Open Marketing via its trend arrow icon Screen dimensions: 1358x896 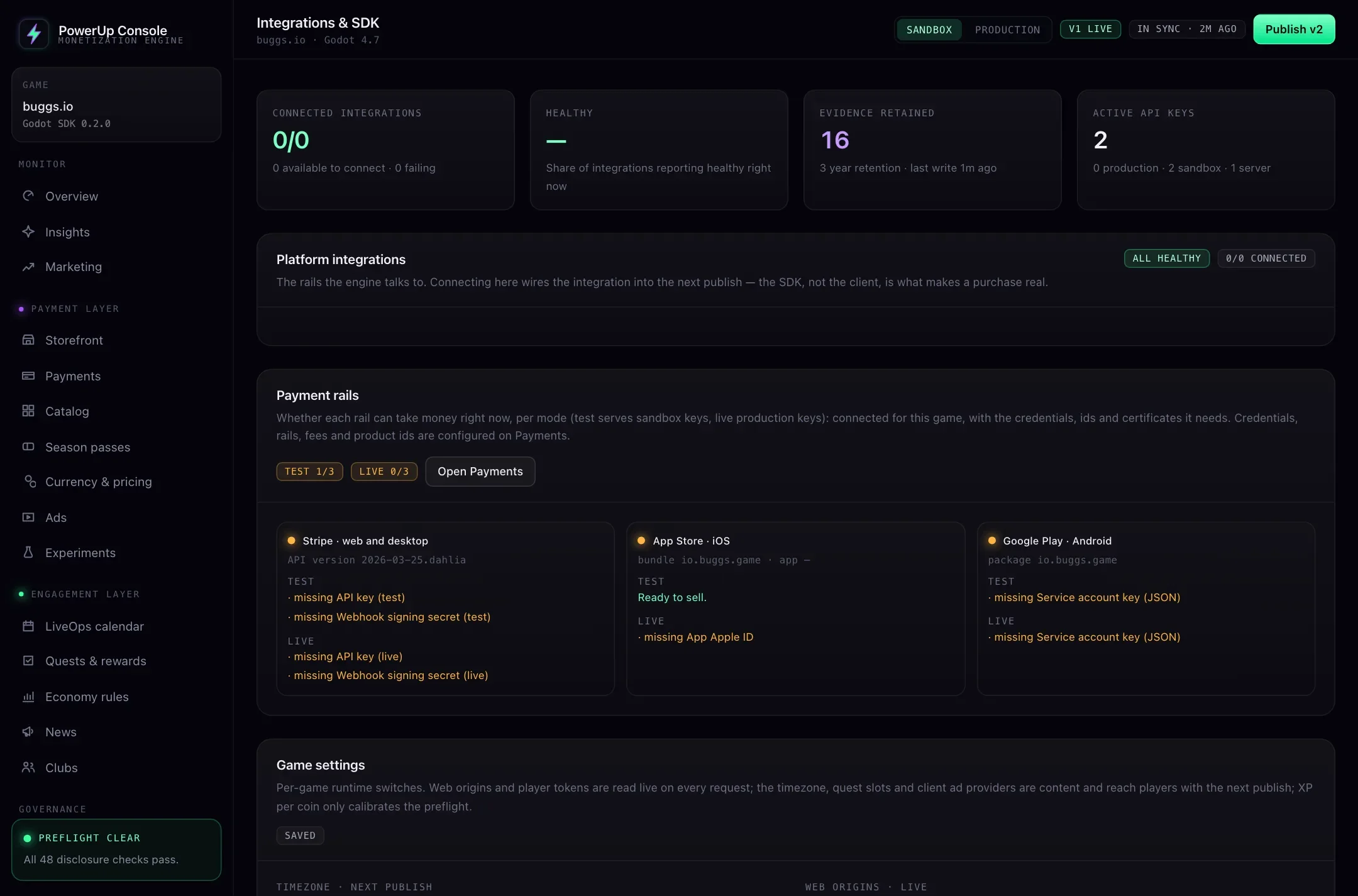pos(28,267)
